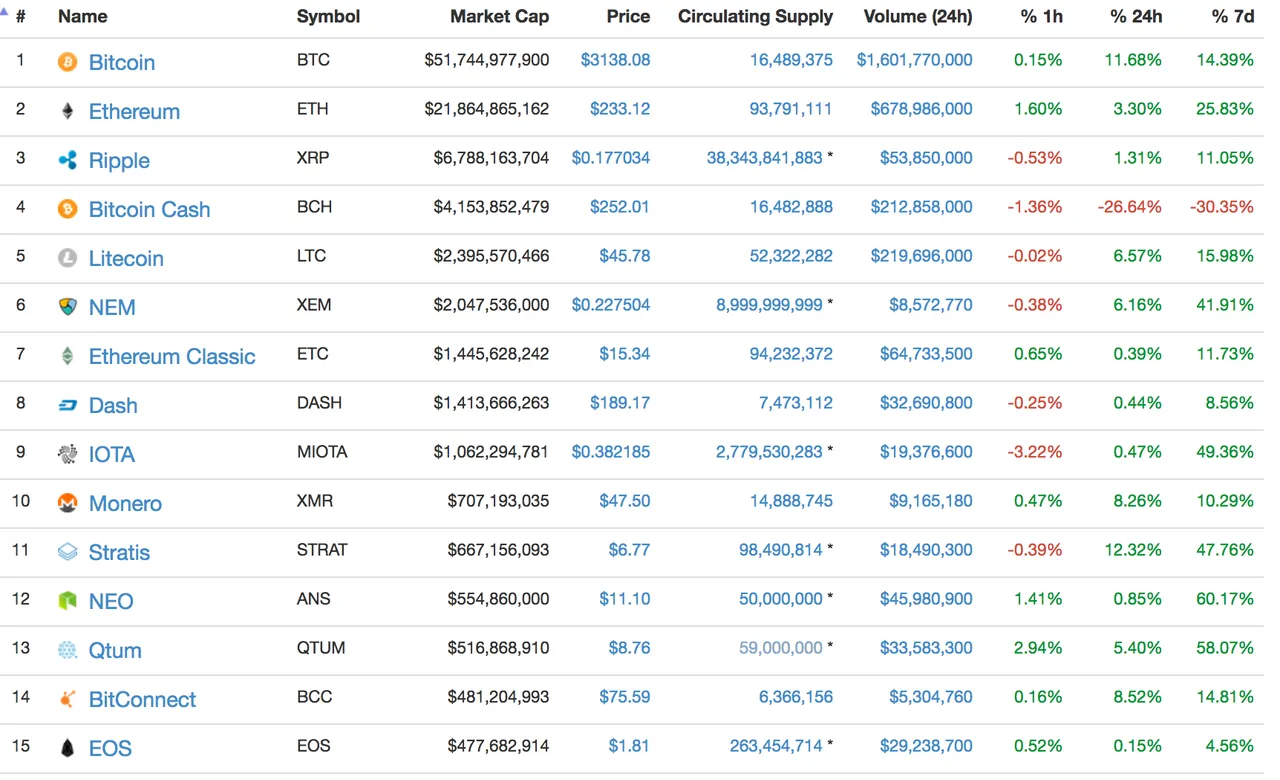Click the NEM logo icon
This screenshot has width=1280, height=780.
pyautogui.click(x=67, y=307)
